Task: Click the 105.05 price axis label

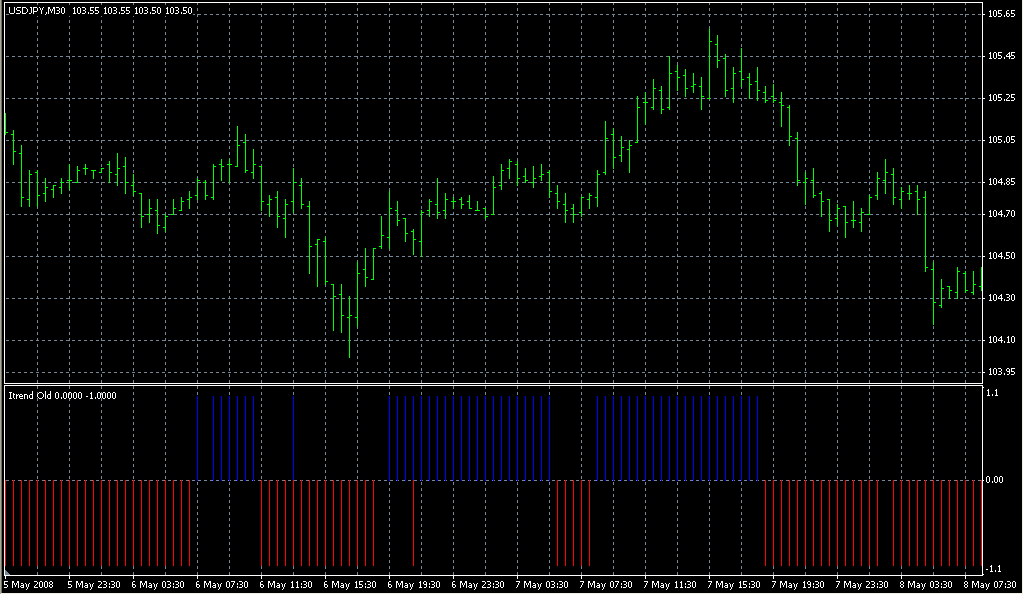Action: [1001, 140]
